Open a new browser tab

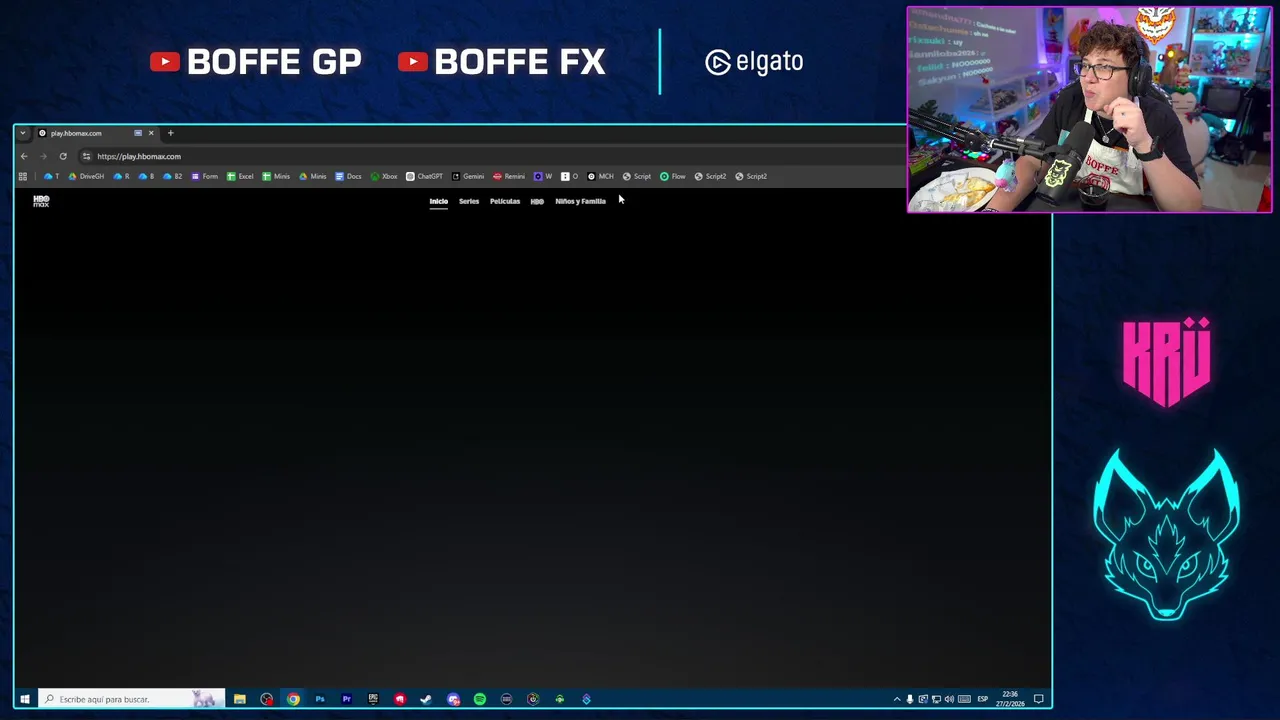pos(170,133)
